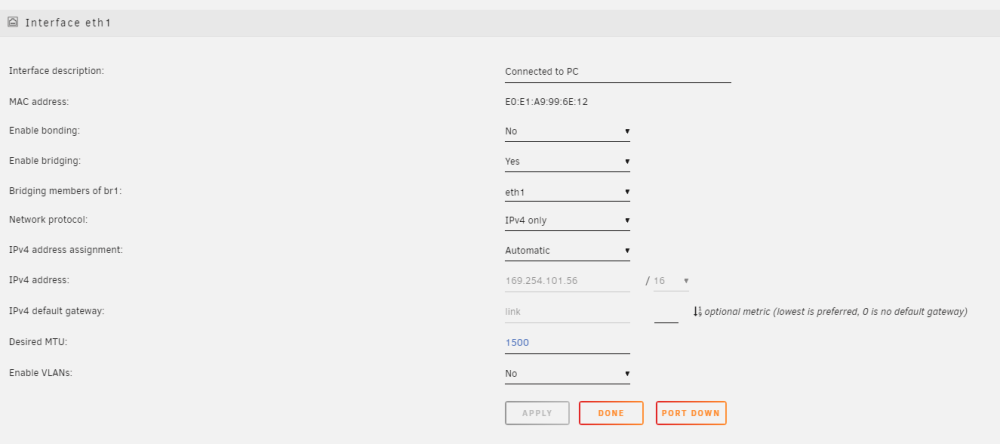Screen dimensions: 1000x444
Task: Collapse the Interface eth1 section icon
Action: coord(12,22)
